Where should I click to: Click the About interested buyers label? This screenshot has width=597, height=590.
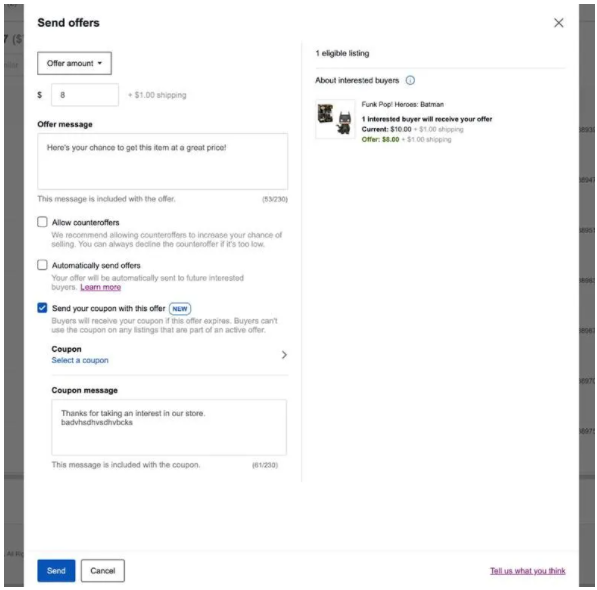point(357,80)
